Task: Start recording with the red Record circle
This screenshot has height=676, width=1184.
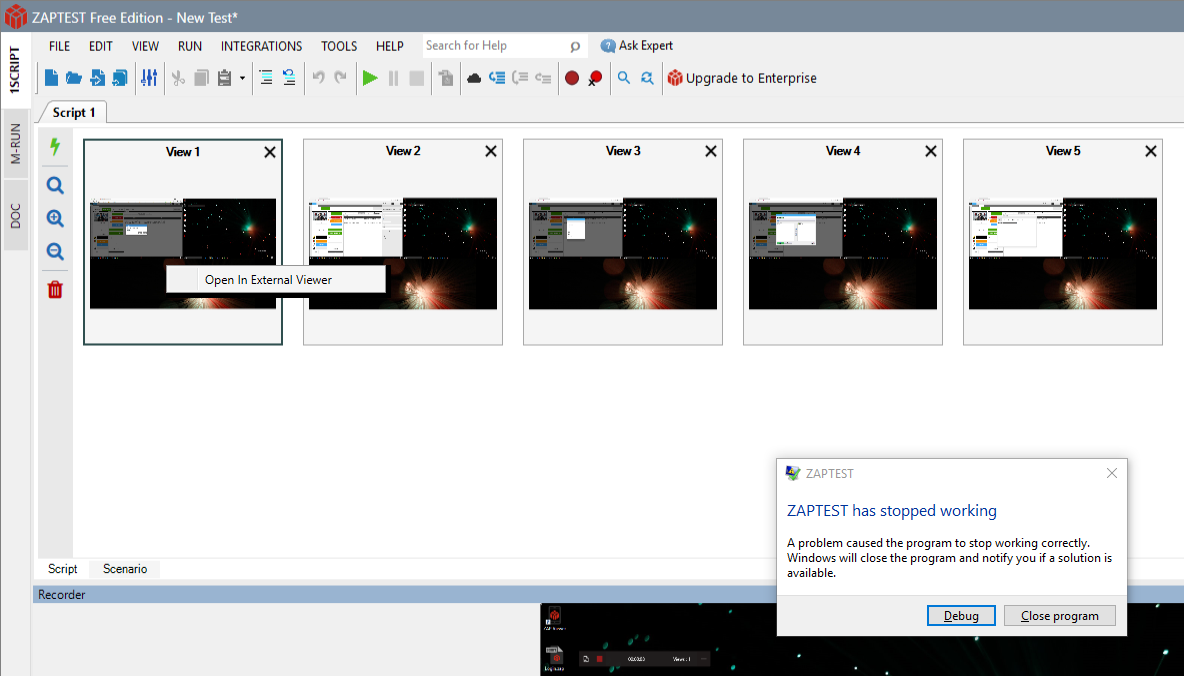Action: 572,78
